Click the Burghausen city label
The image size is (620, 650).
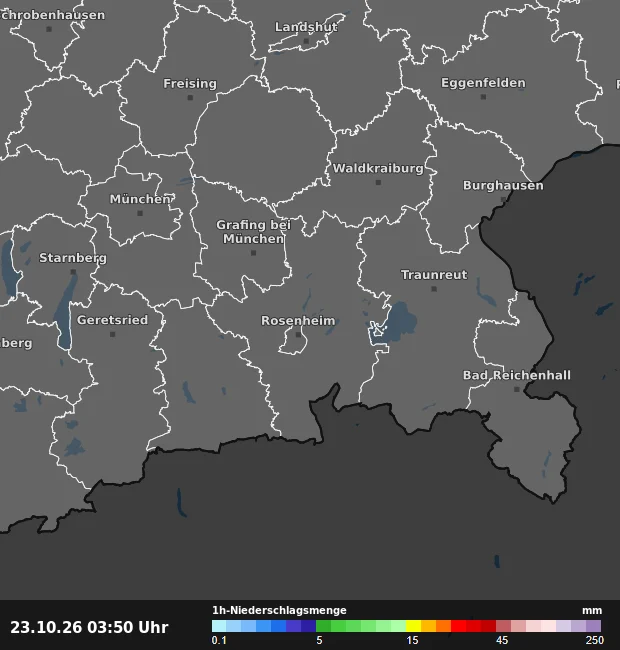coord(503,185)
